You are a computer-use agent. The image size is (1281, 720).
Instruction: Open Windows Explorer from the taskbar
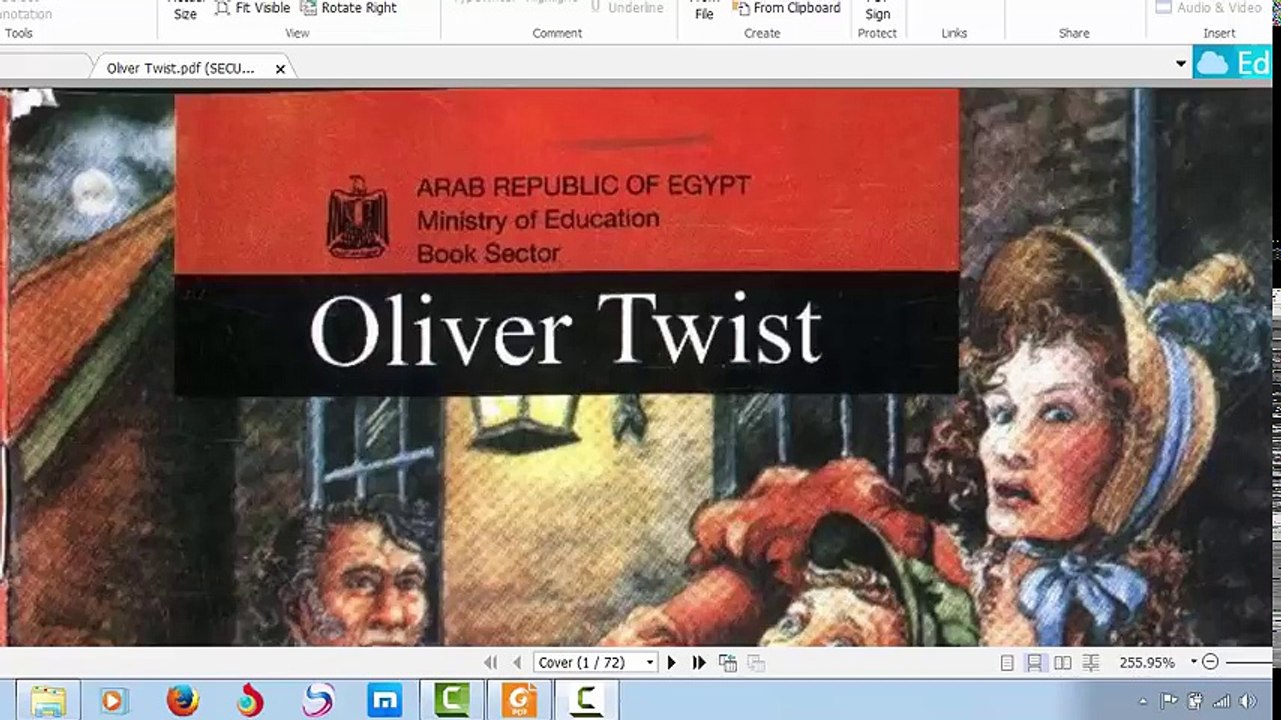[47, 700]
